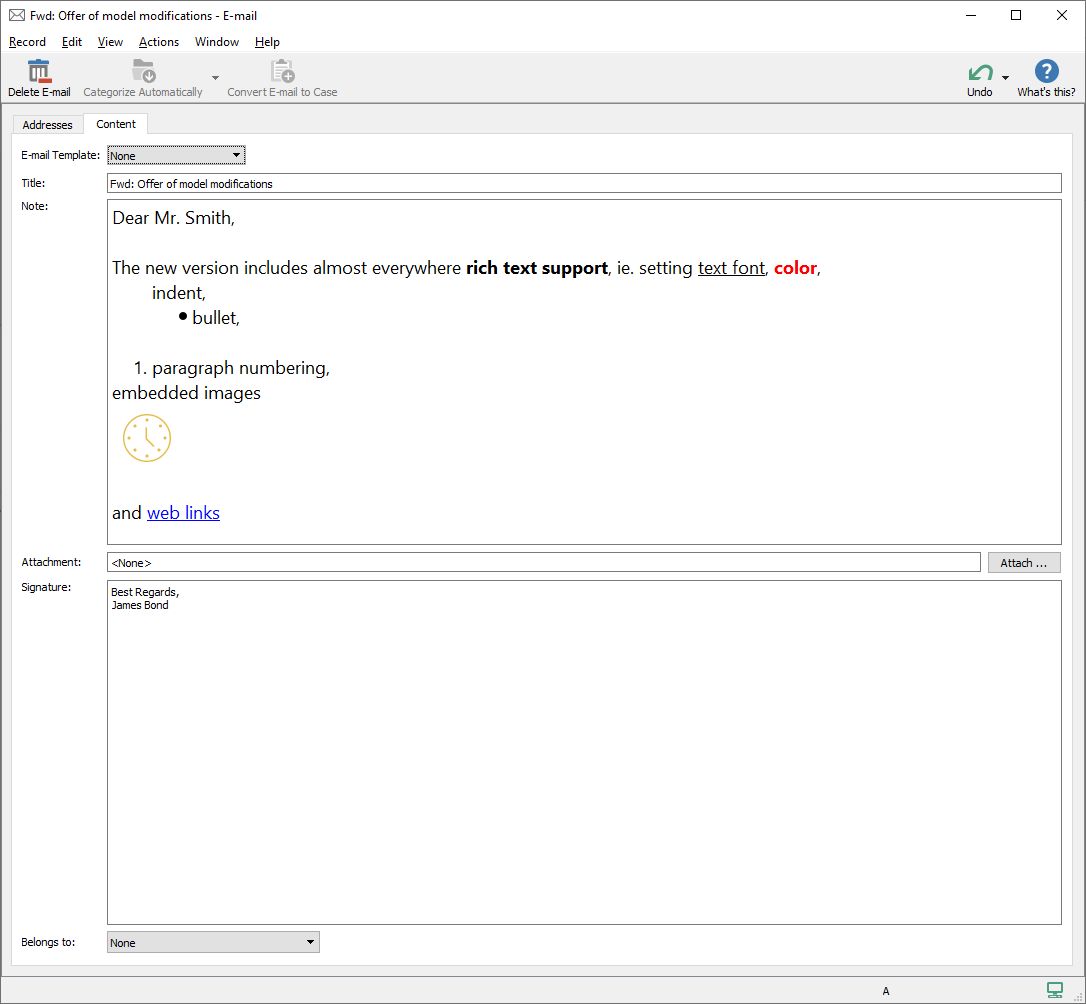
Task: Open Categorize Automatically dropdown arrow
Action: [215, 78]
